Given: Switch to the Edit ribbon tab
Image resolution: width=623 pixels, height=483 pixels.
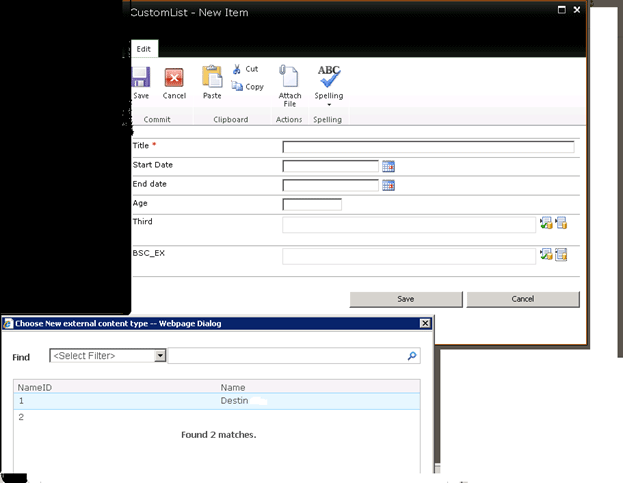Looking at the screenshot, I should pyautogui.click(x=144, y=49).
